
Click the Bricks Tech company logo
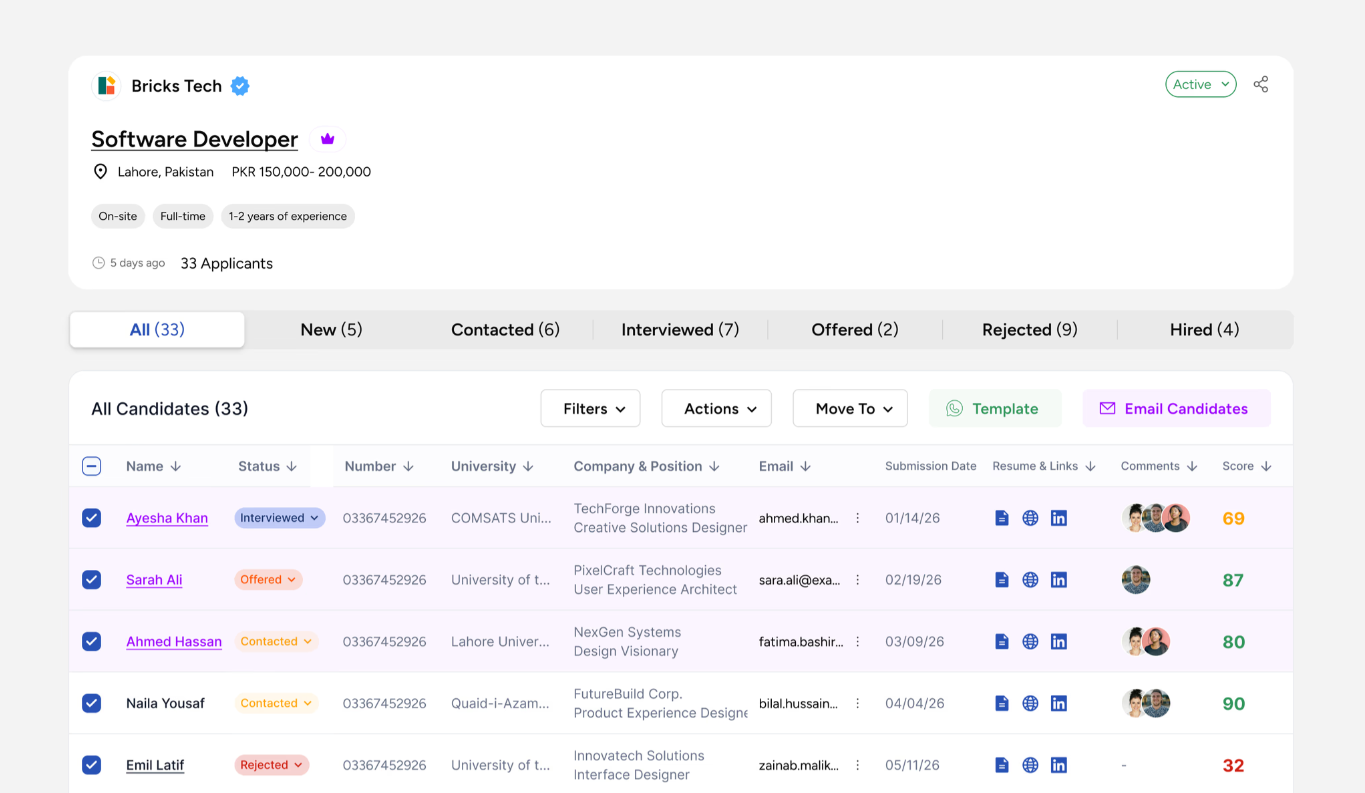click(x=106, y=86)
